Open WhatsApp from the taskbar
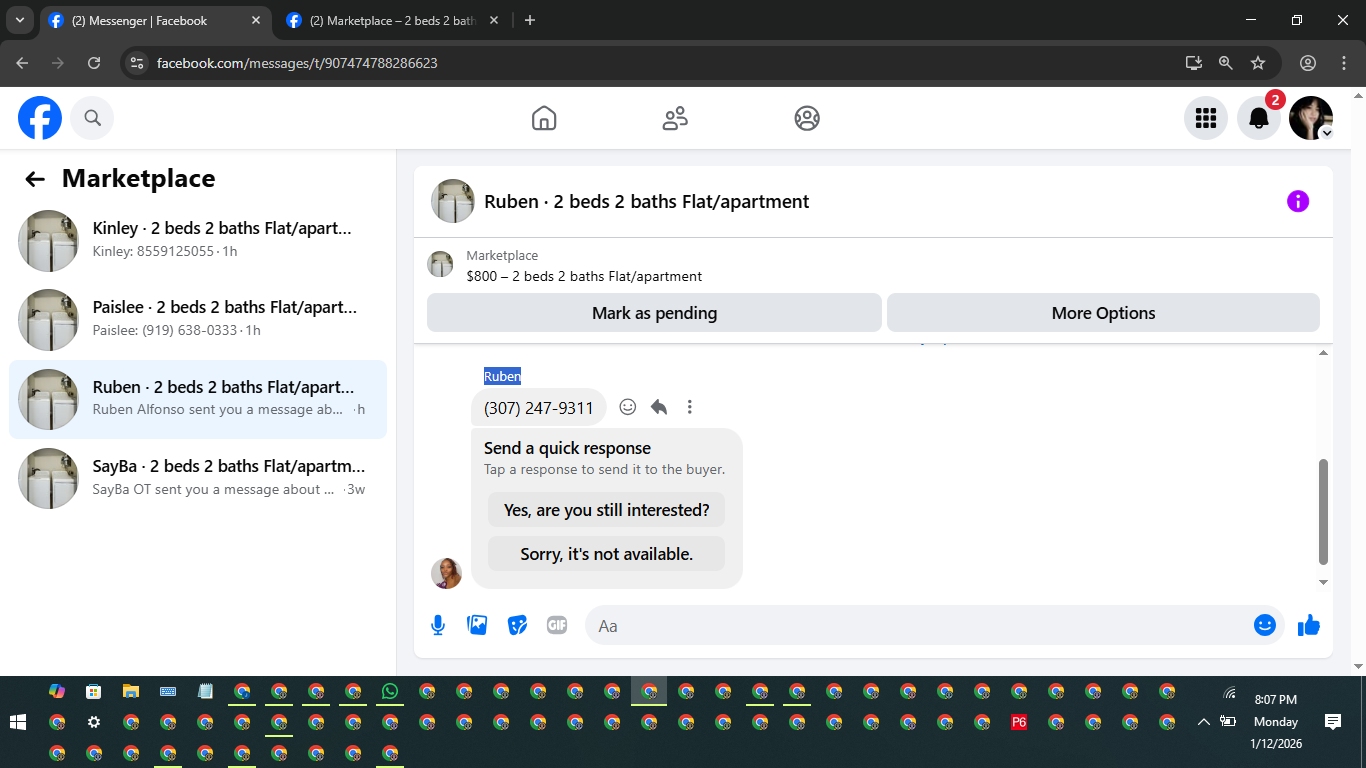The height and width of the screenshot is (768, 1366). (x=390, y=691)
